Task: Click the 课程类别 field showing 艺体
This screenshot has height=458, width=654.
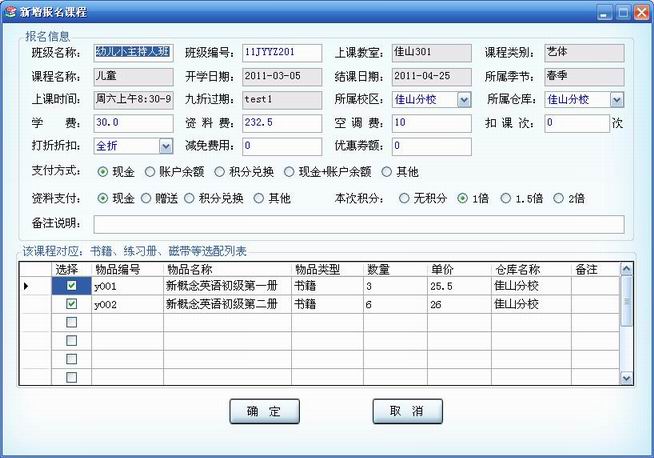Action: coord(584,53)
